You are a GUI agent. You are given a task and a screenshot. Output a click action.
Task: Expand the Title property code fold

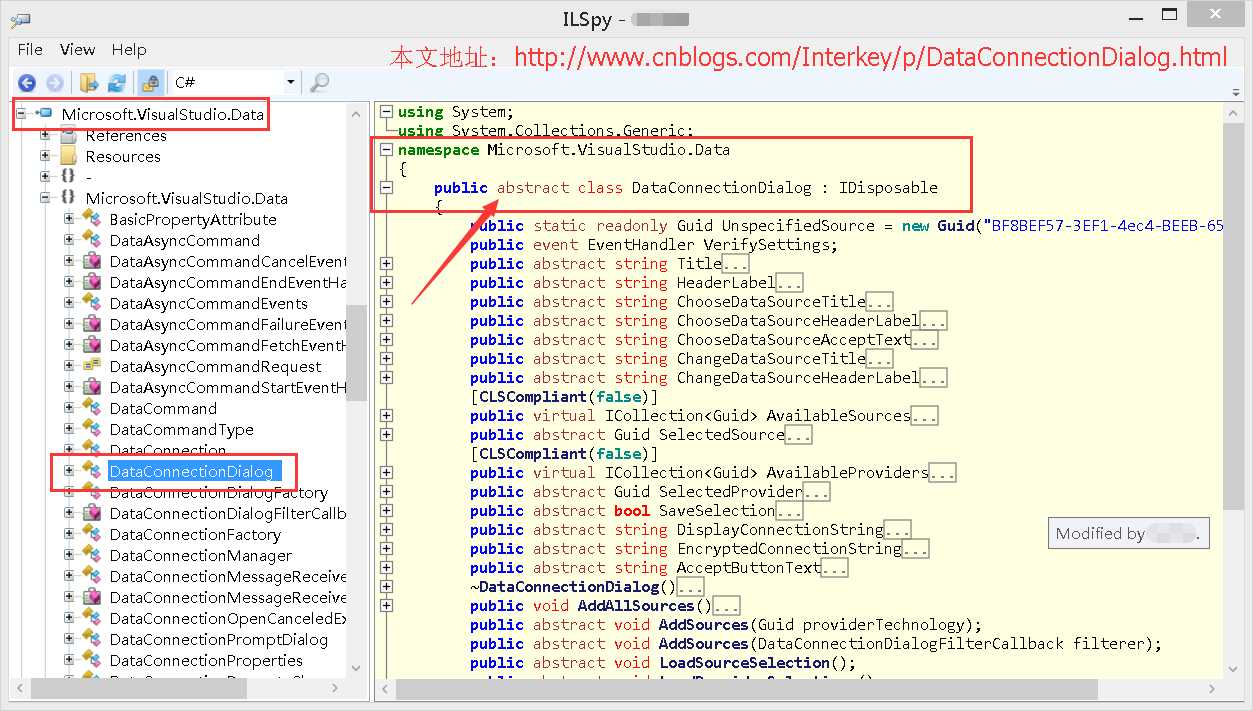(386, 264)
